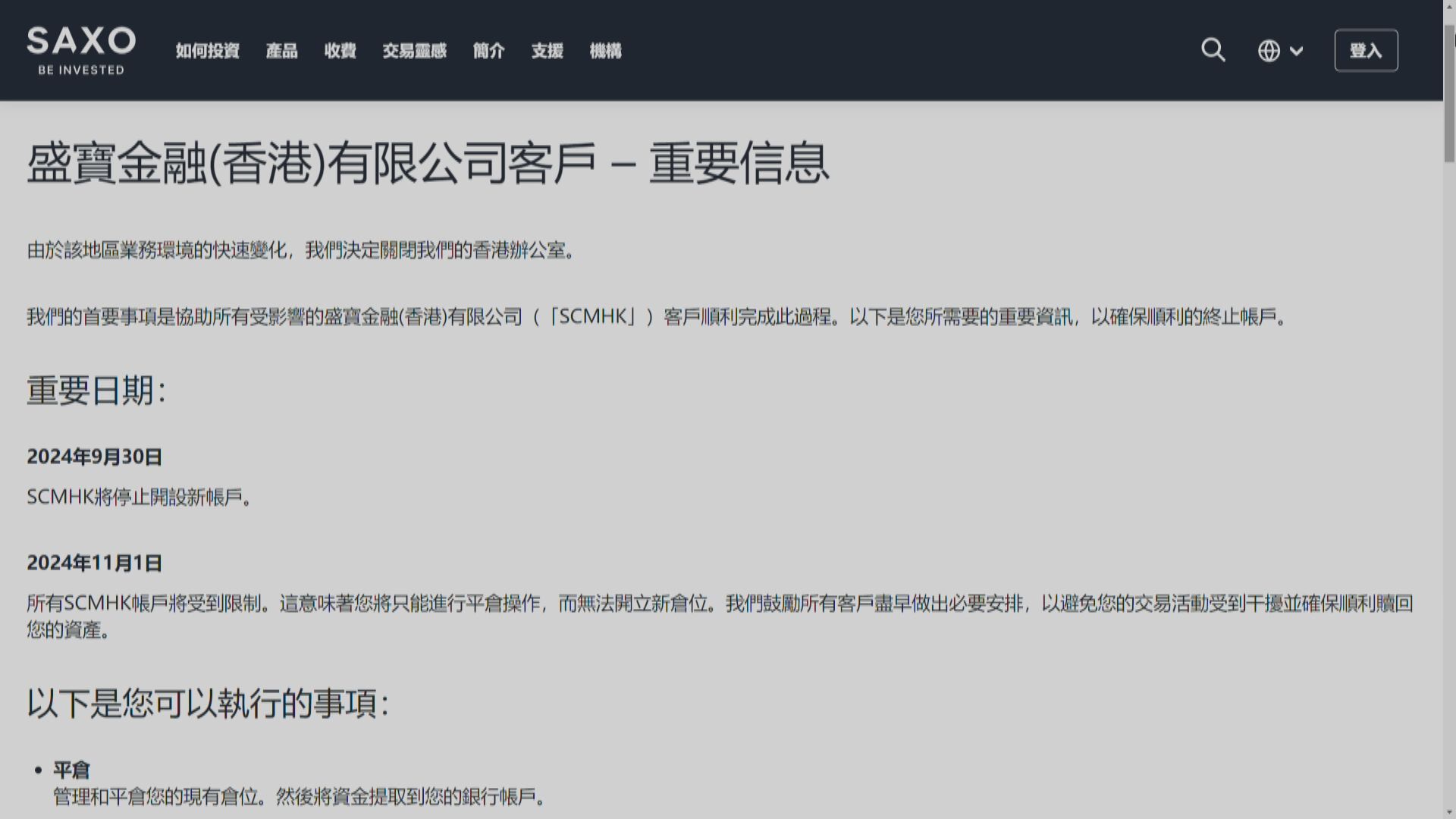The image size is (1456, 819).
Task: Open the search magnifier icon
Action: (x=1213, y=50)
